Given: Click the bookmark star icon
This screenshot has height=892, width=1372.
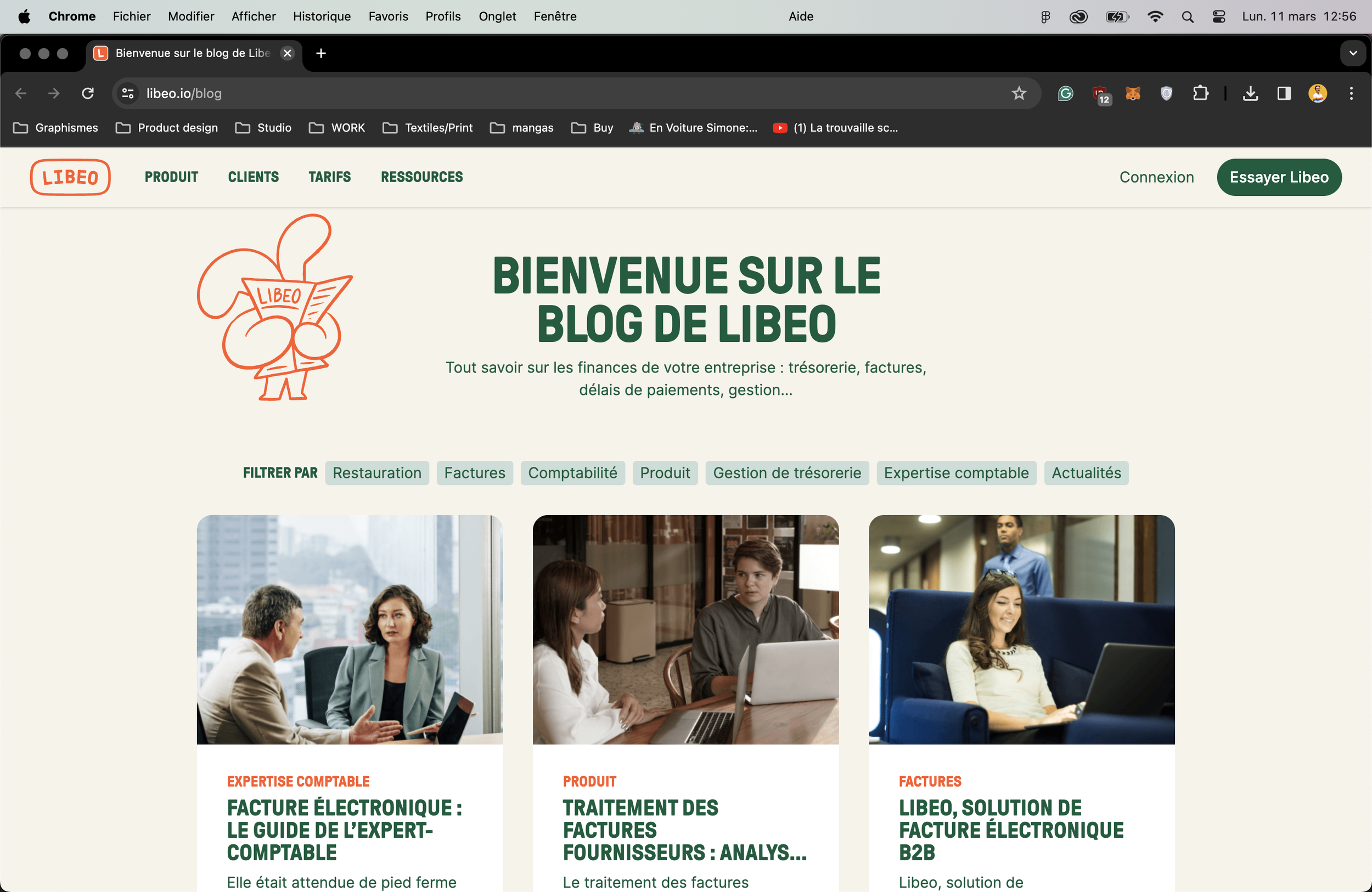Looking at the screenshot, I should (1019, 93).
